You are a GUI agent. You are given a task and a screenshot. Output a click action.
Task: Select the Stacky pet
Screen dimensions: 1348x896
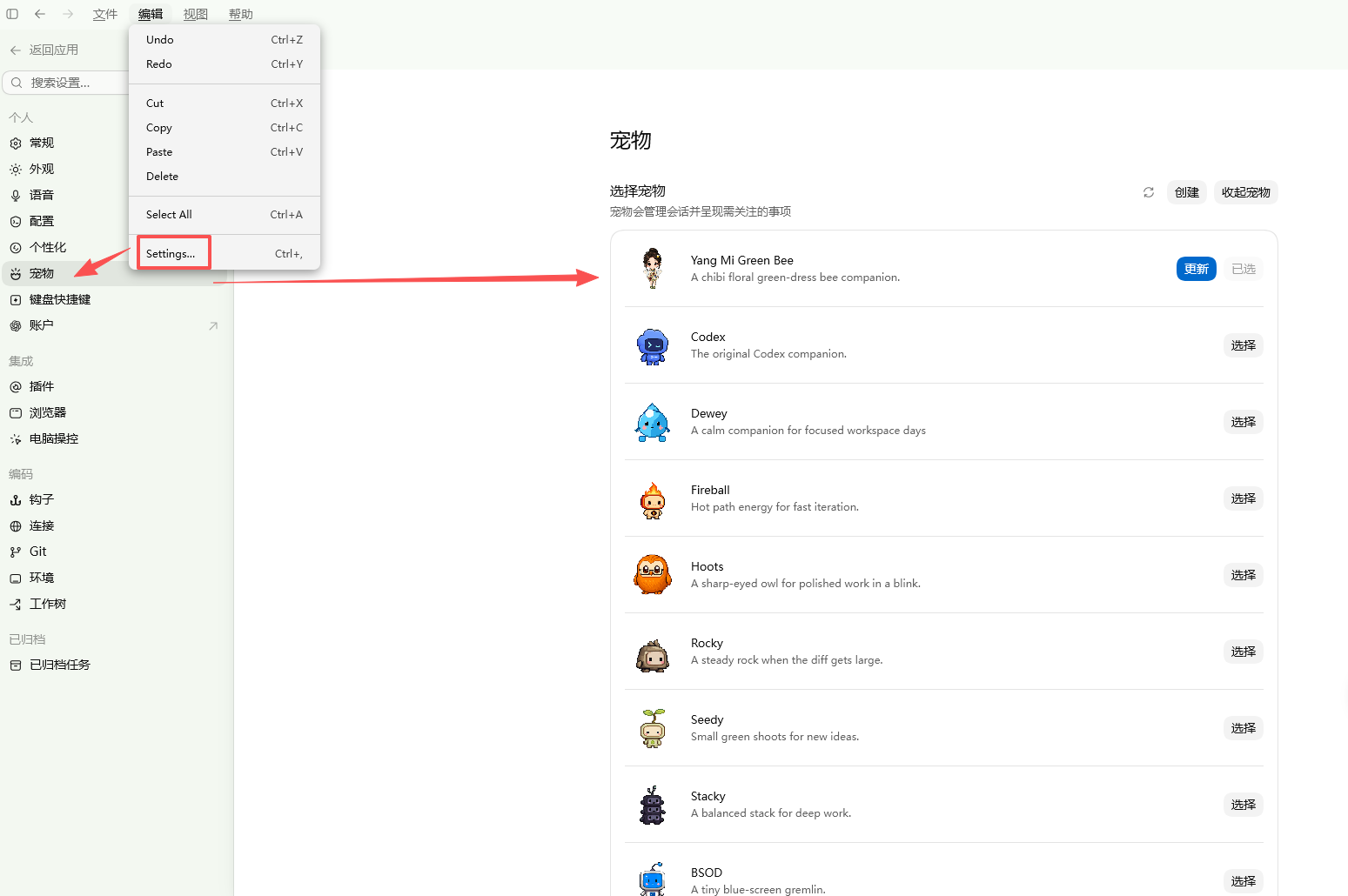(1244, 805)
